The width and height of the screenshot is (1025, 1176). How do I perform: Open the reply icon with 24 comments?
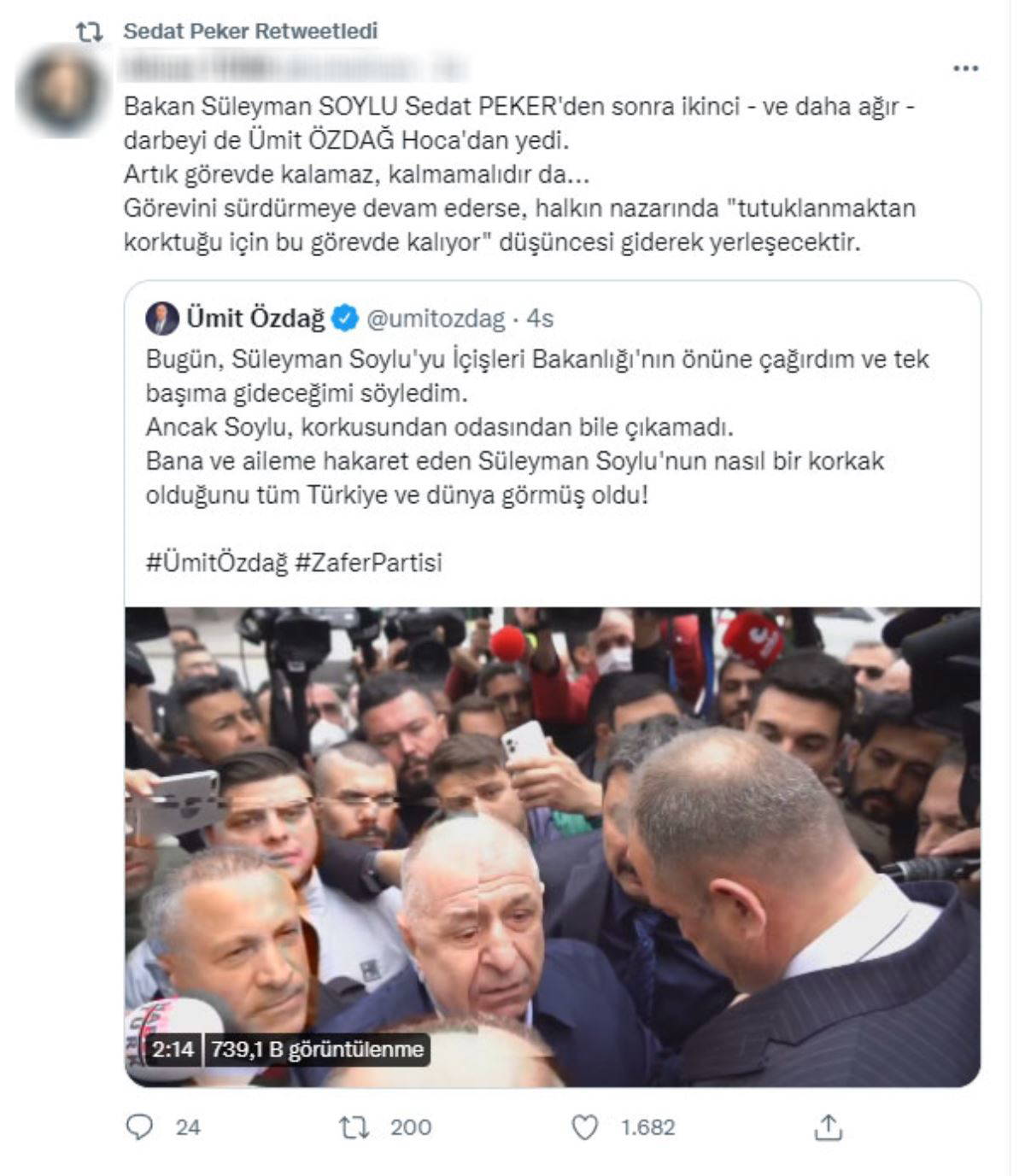pos(139,1127)
